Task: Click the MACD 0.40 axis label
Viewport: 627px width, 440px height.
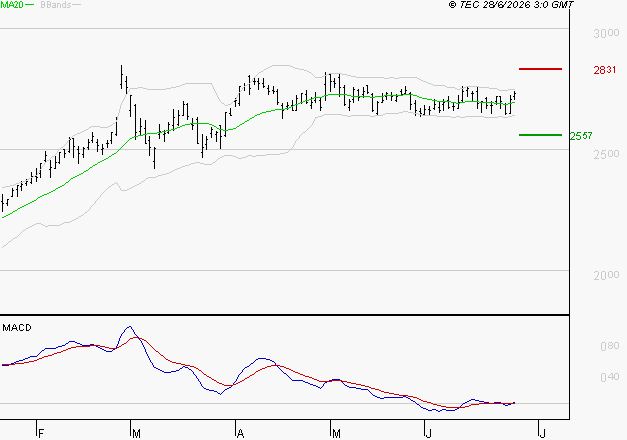Action: (609, 377)
